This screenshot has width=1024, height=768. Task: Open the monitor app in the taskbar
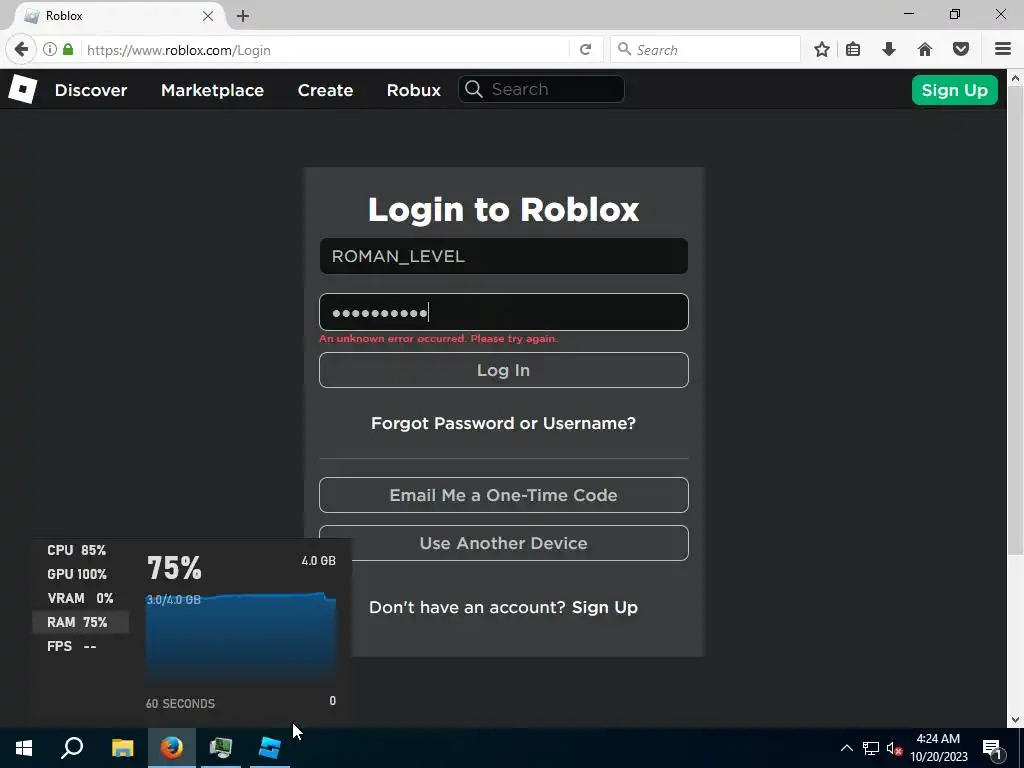pyautogui.click(x=221, y=748)
